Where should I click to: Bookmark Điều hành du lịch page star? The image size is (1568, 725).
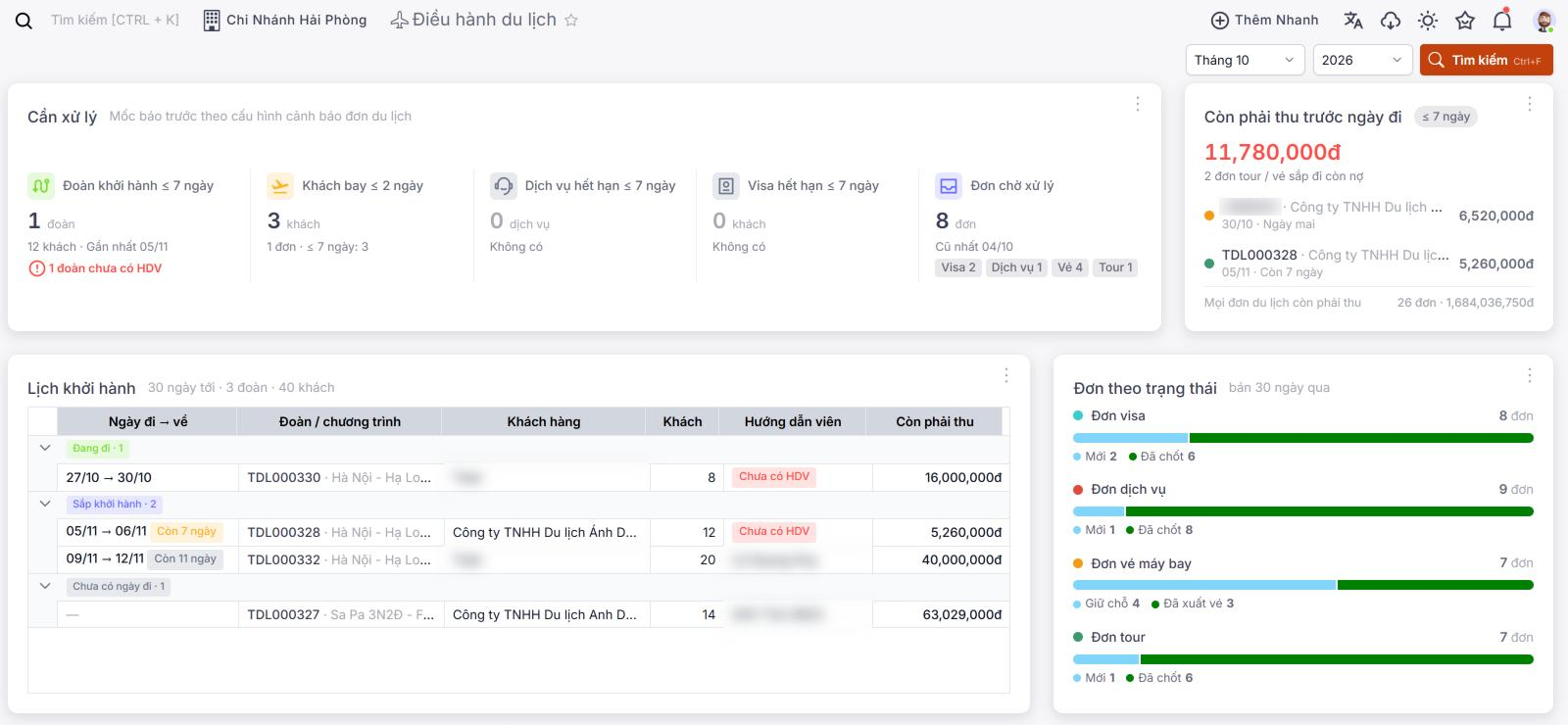[571, 20]
